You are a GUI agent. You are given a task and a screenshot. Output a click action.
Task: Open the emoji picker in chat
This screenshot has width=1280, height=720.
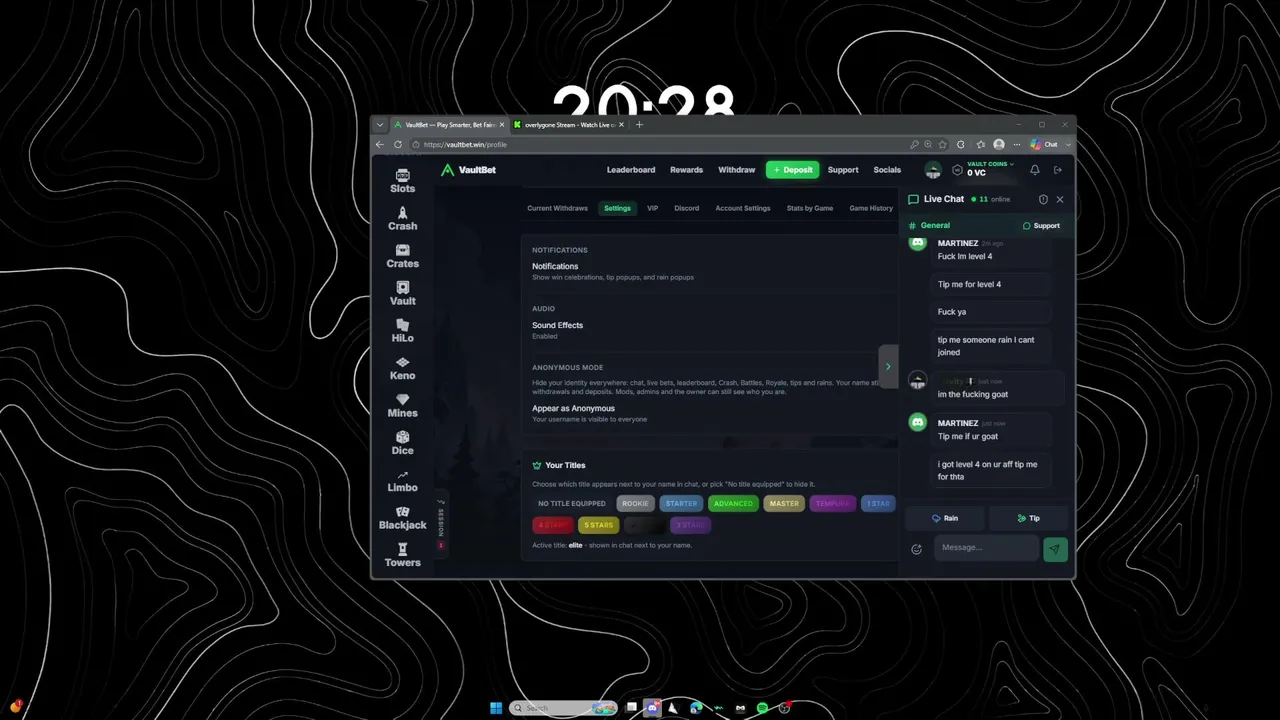click(917, 548)
